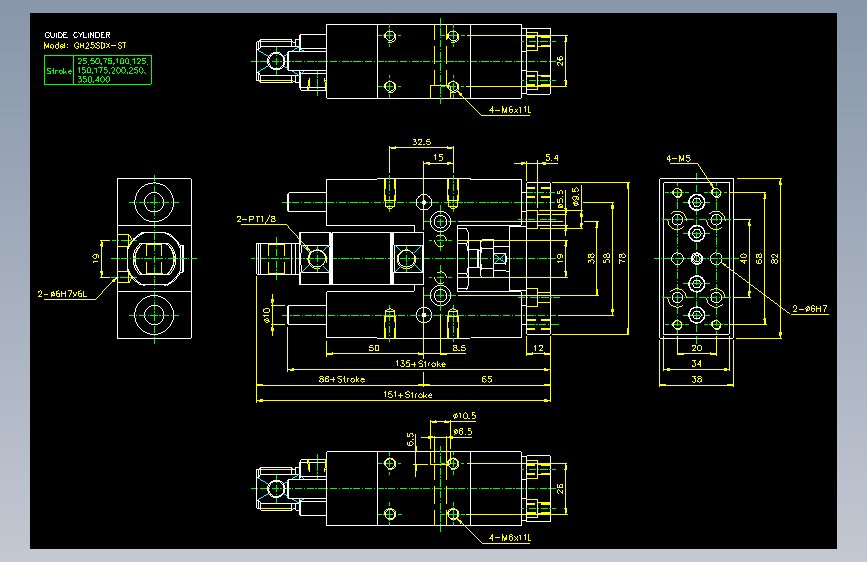
Task: Click the 34 width dimension in the right view
Action: 697,363
